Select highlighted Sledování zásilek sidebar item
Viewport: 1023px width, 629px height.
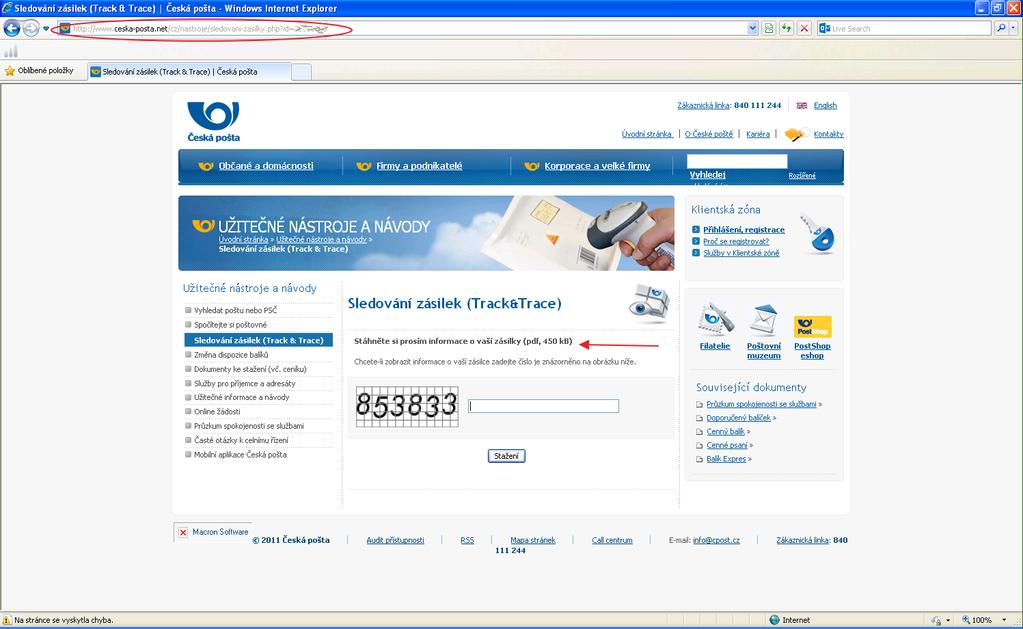(258, 340)
